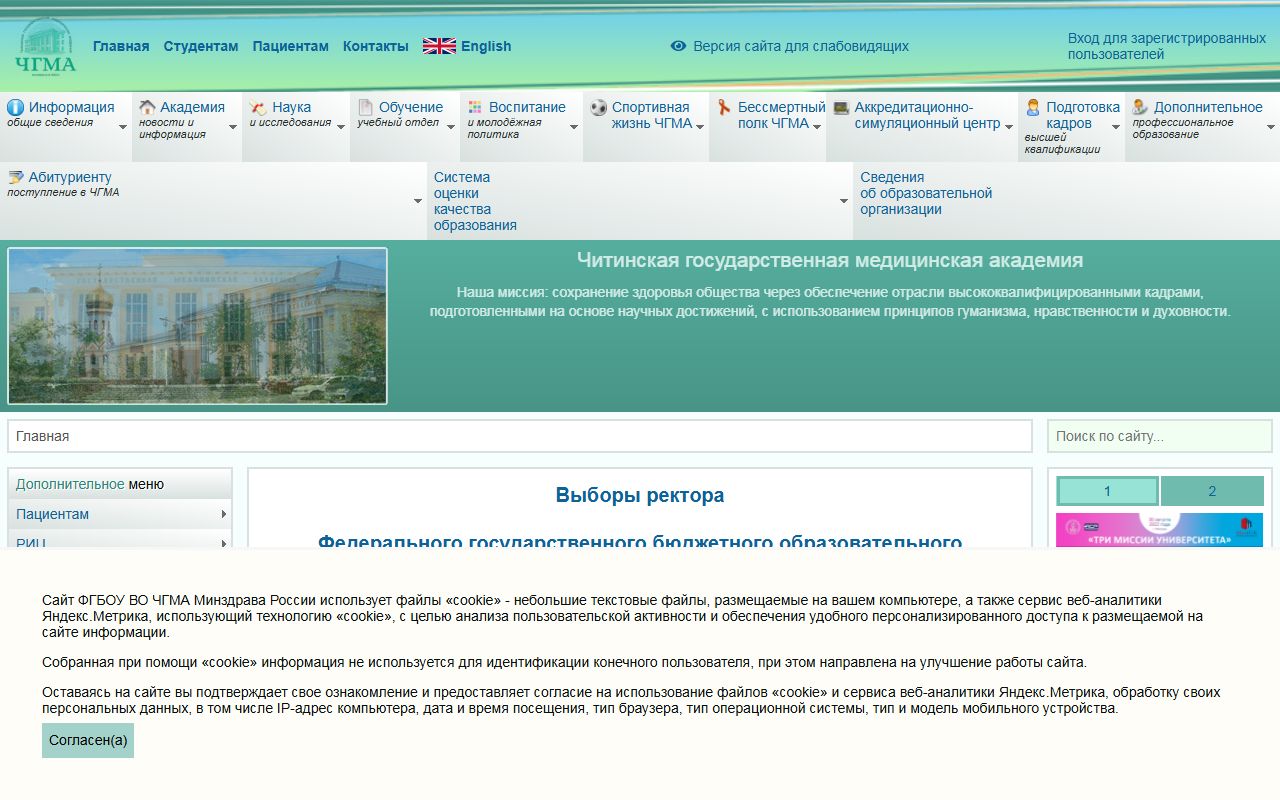Click the eye icon for visually impaired version
Viewport: 1280px width, 800px height.
pyautogui.click(x=678, y=46)
